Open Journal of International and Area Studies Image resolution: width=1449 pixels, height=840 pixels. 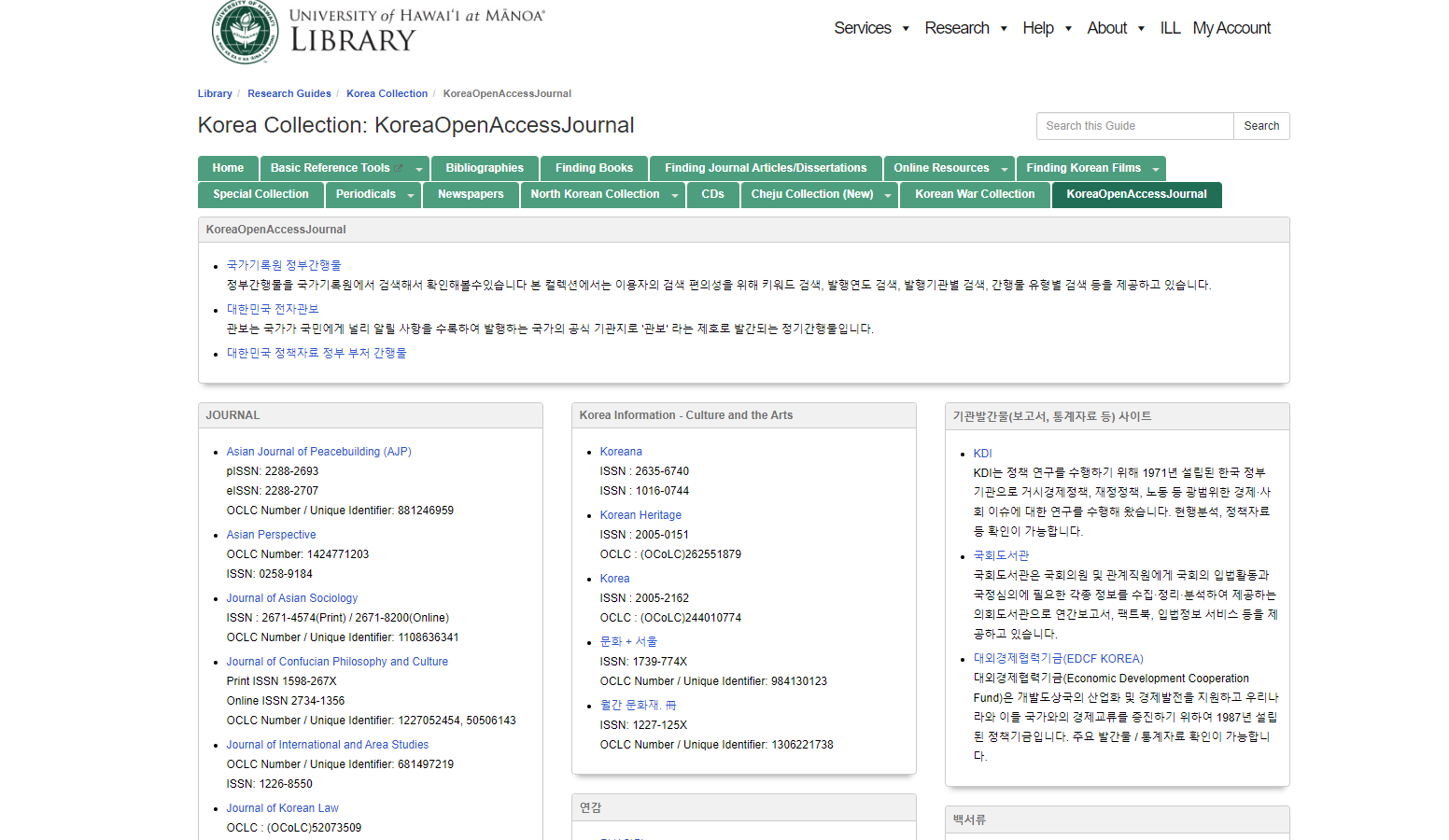[x=328, y=745]
